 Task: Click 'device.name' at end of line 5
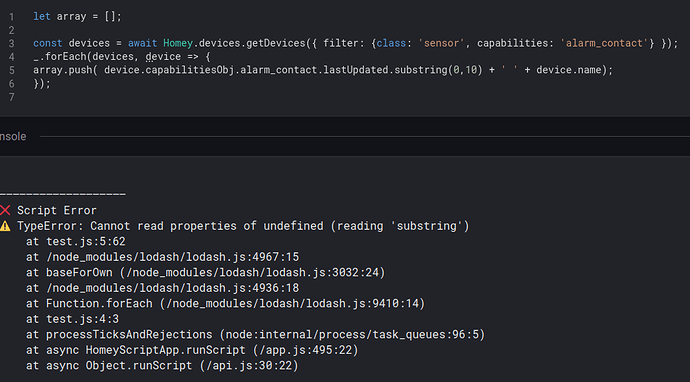point(569,70)
